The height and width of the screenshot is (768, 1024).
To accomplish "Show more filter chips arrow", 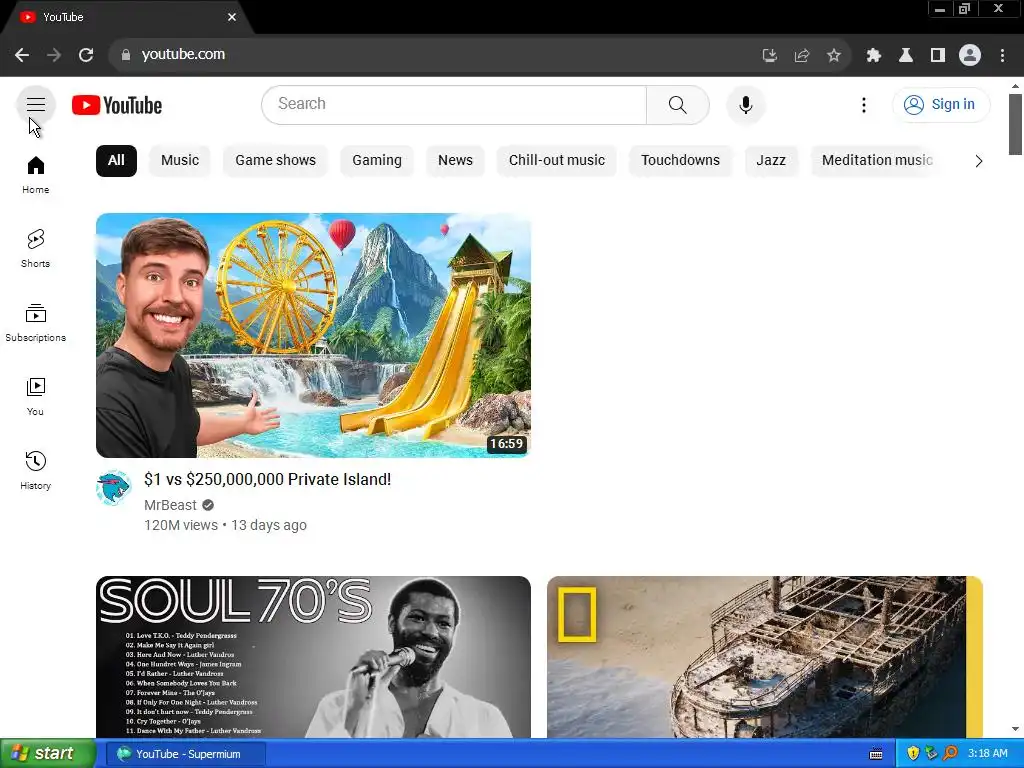I will pos(978,161).
